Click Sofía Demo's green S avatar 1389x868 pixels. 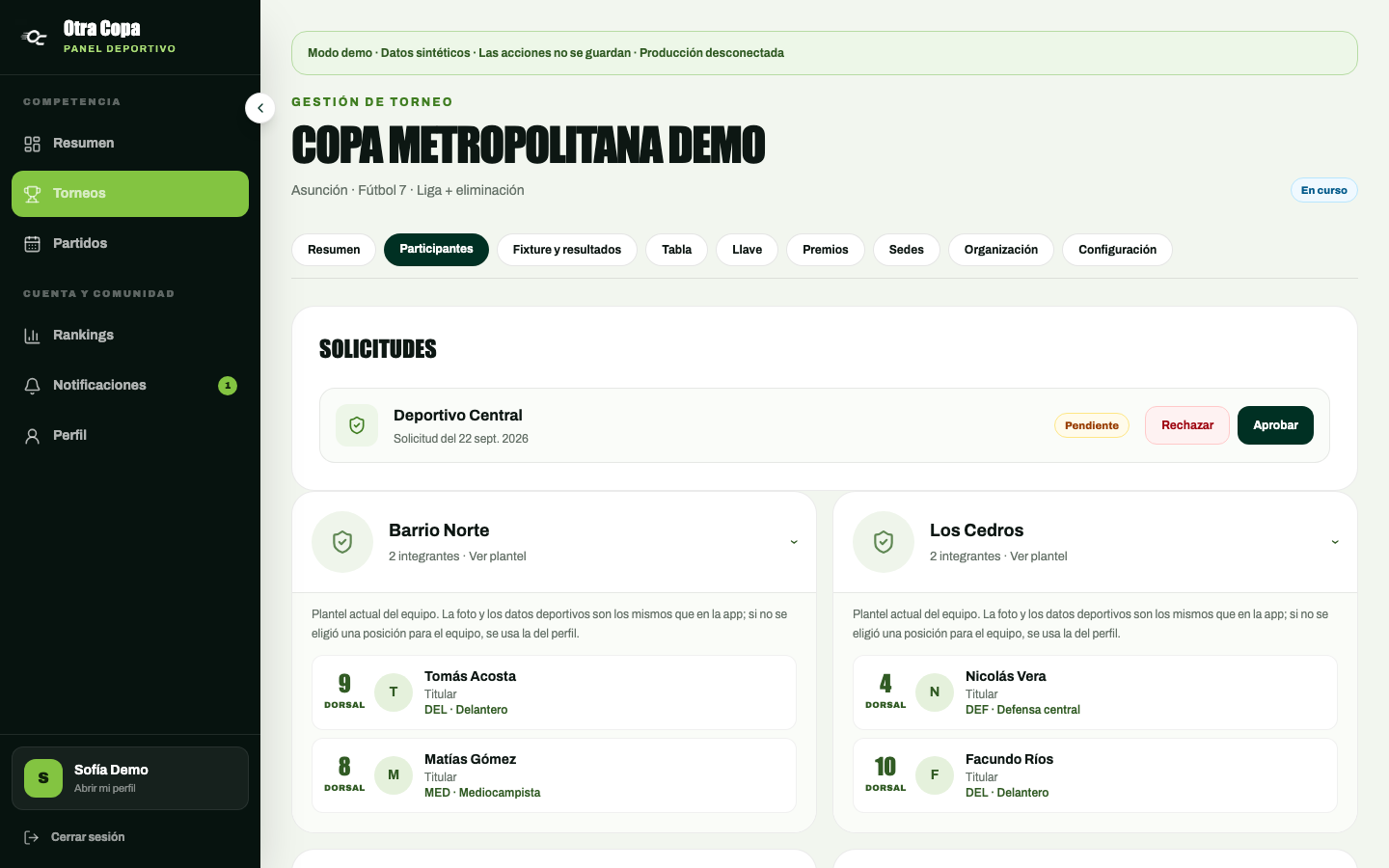(x=43, y=778)
